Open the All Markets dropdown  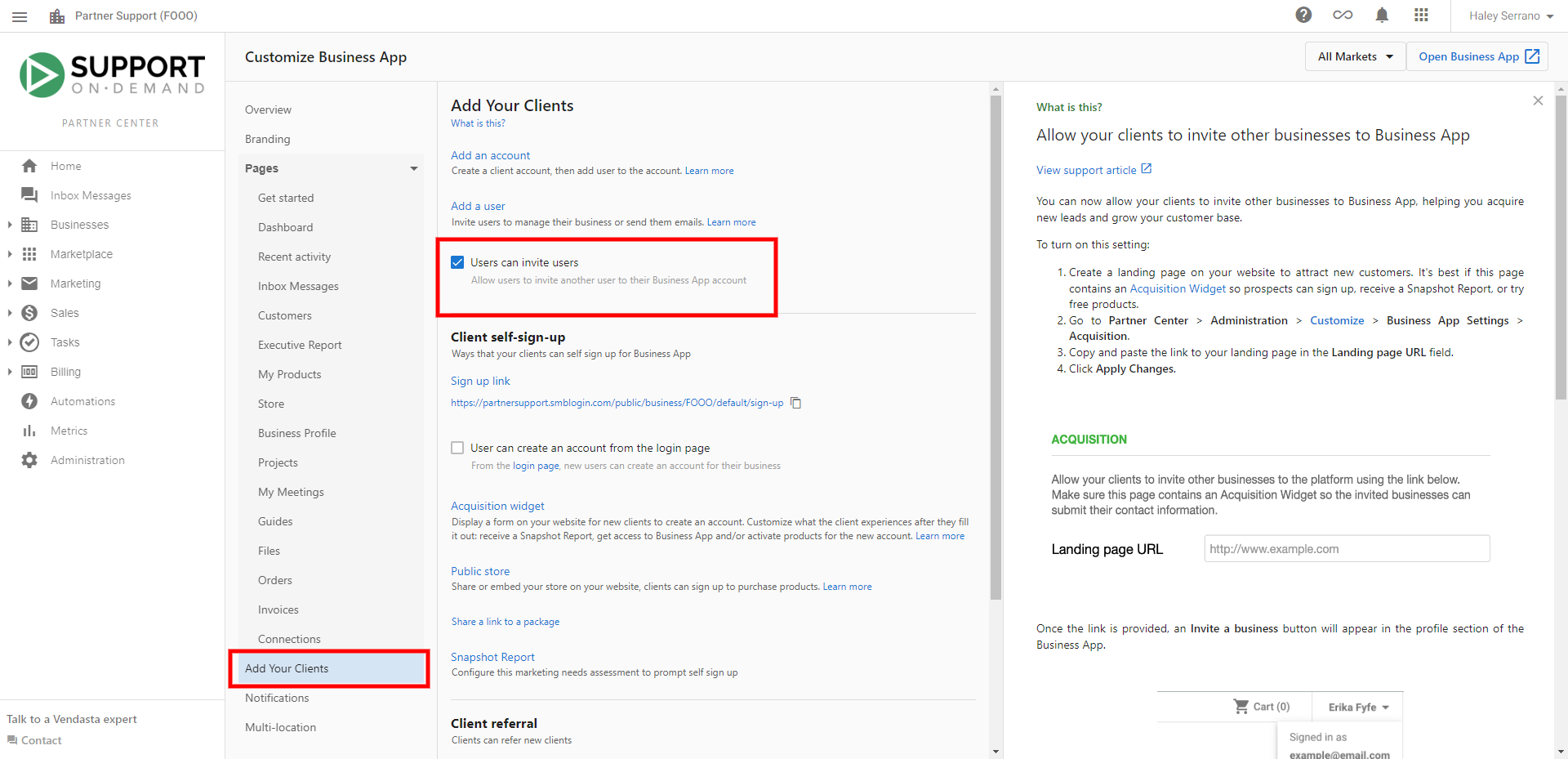tap(1355, 56)
